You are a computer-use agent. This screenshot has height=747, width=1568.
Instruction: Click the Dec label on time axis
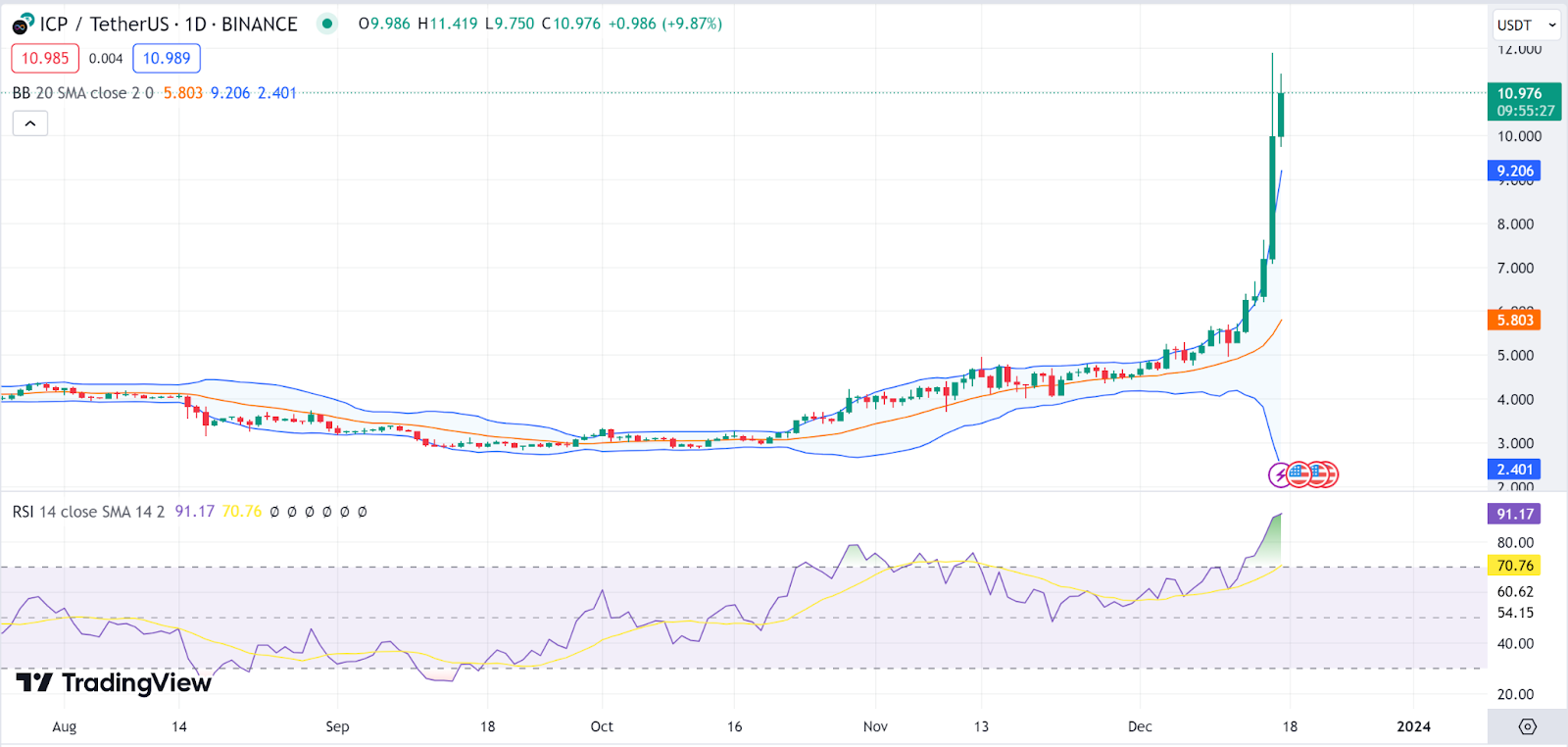(x=1140, y=726)
